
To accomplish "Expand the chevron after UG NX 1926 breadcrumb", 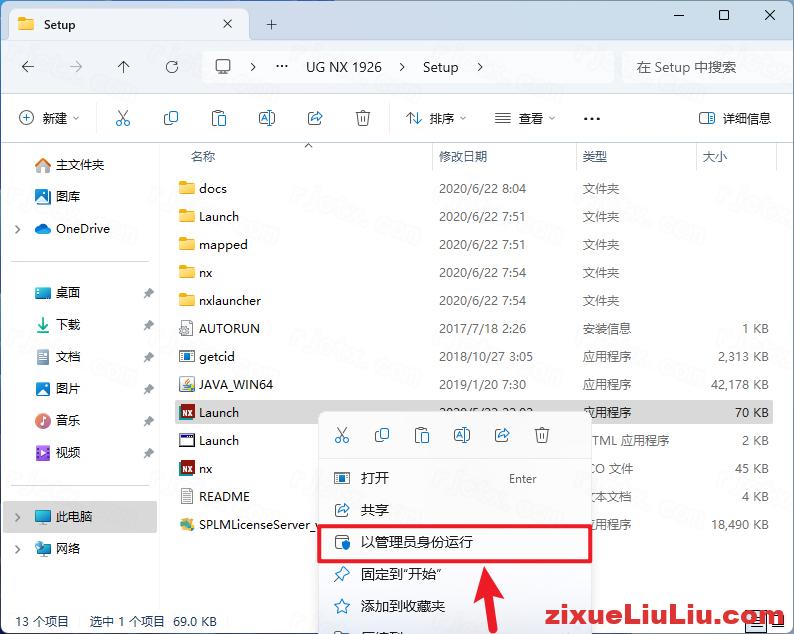I will (x=402, y=67).
